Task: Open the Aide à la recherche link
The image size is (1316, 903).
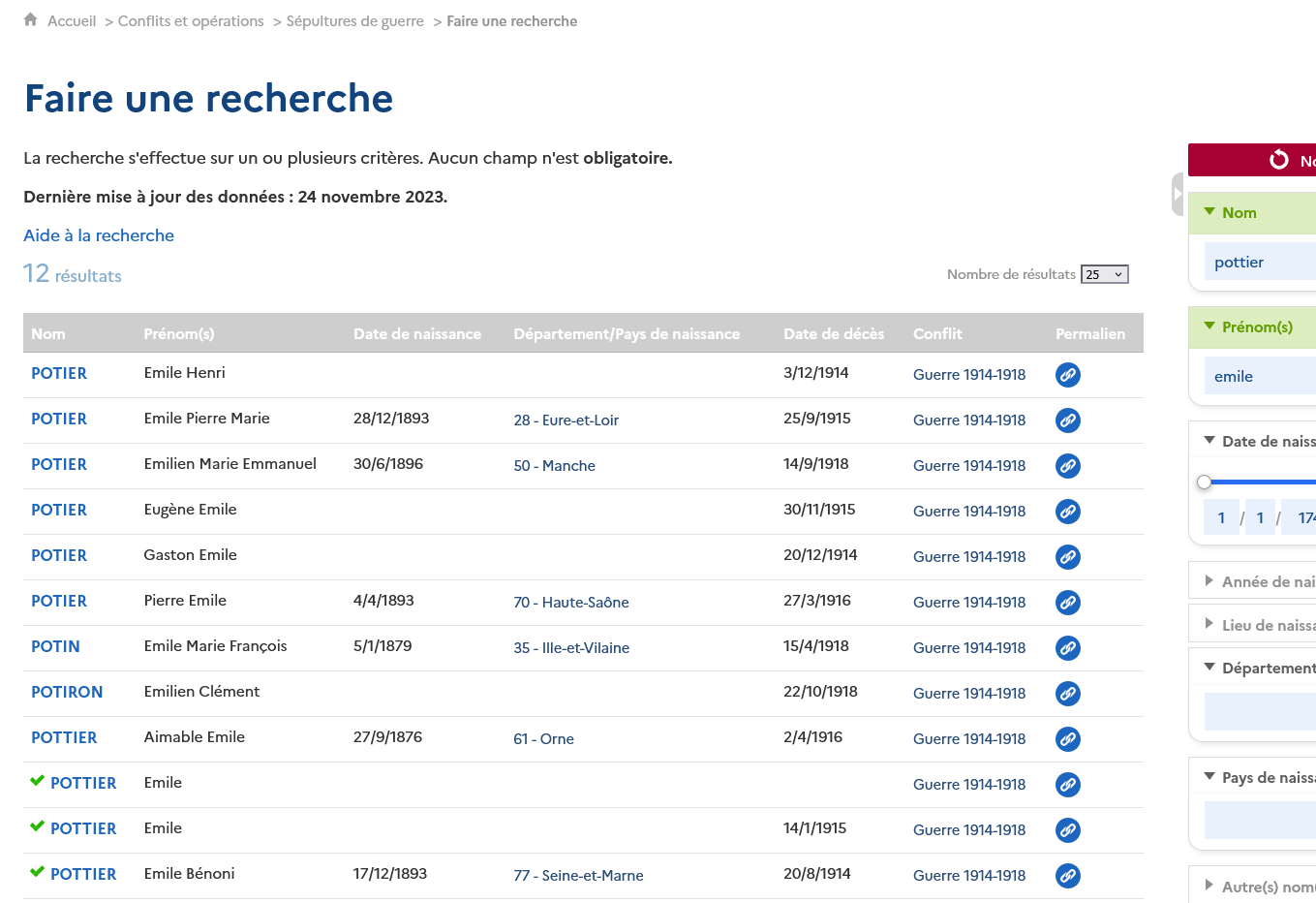Action: coord(99,235)
